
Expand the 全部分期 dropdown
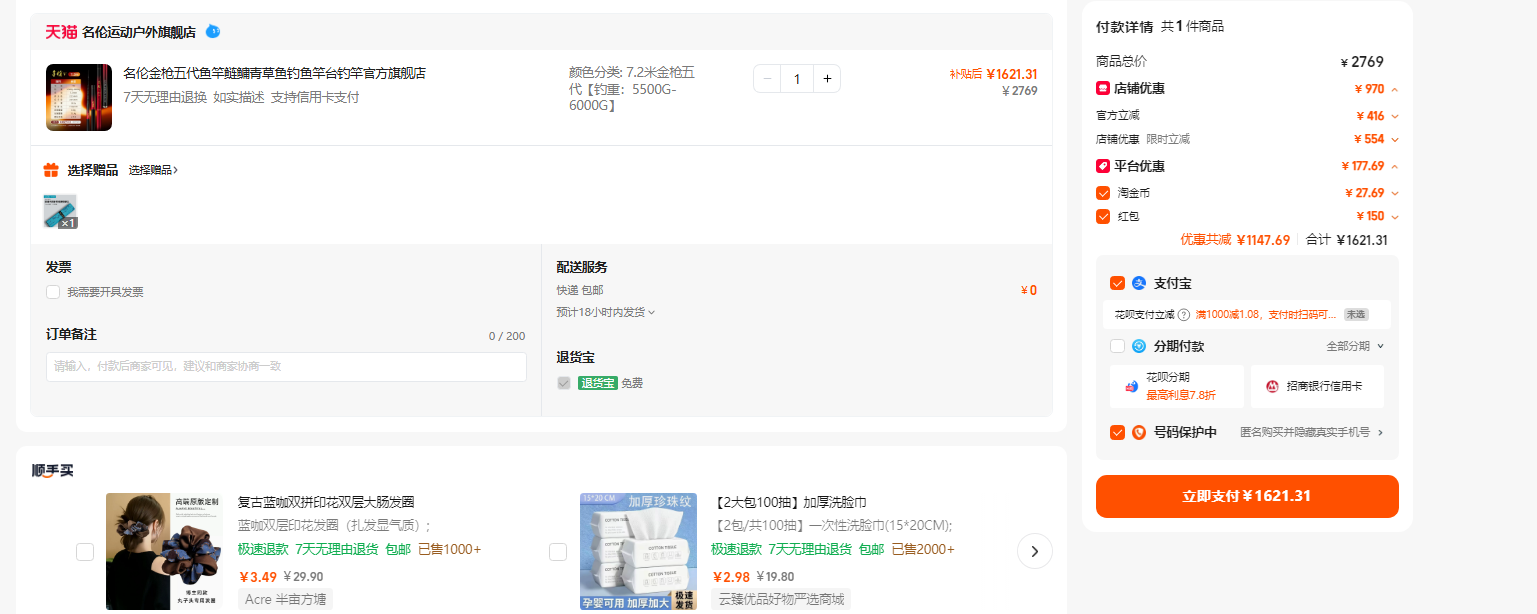point(1355,346)
